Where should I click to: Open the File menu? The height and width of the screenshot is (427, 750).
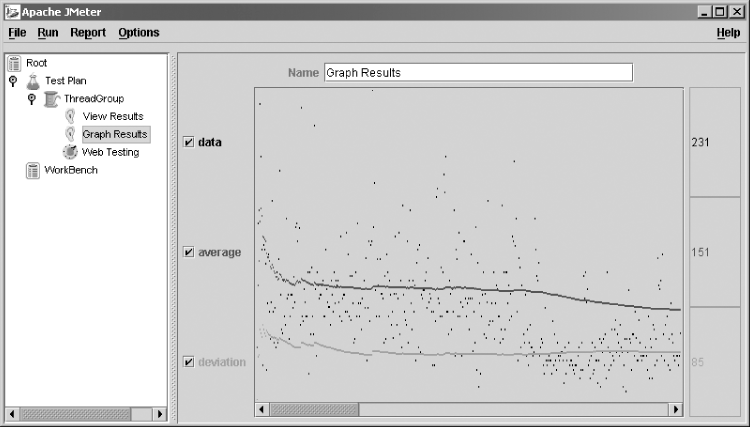pos(17,33)
